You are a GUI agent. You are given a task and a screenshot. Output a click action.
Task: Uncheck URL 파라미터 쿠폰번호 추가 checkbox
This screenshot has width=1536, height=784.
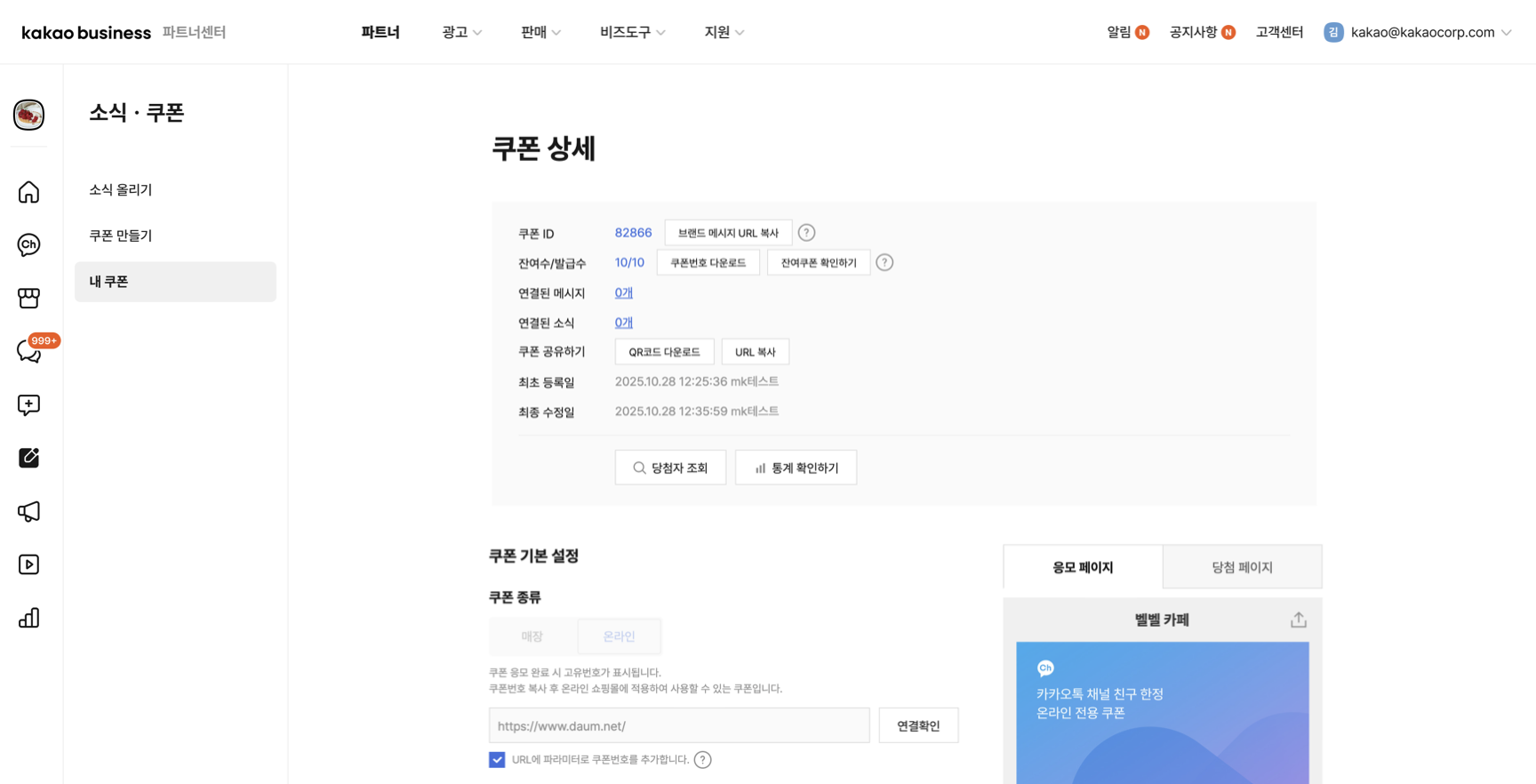point(497,759)
